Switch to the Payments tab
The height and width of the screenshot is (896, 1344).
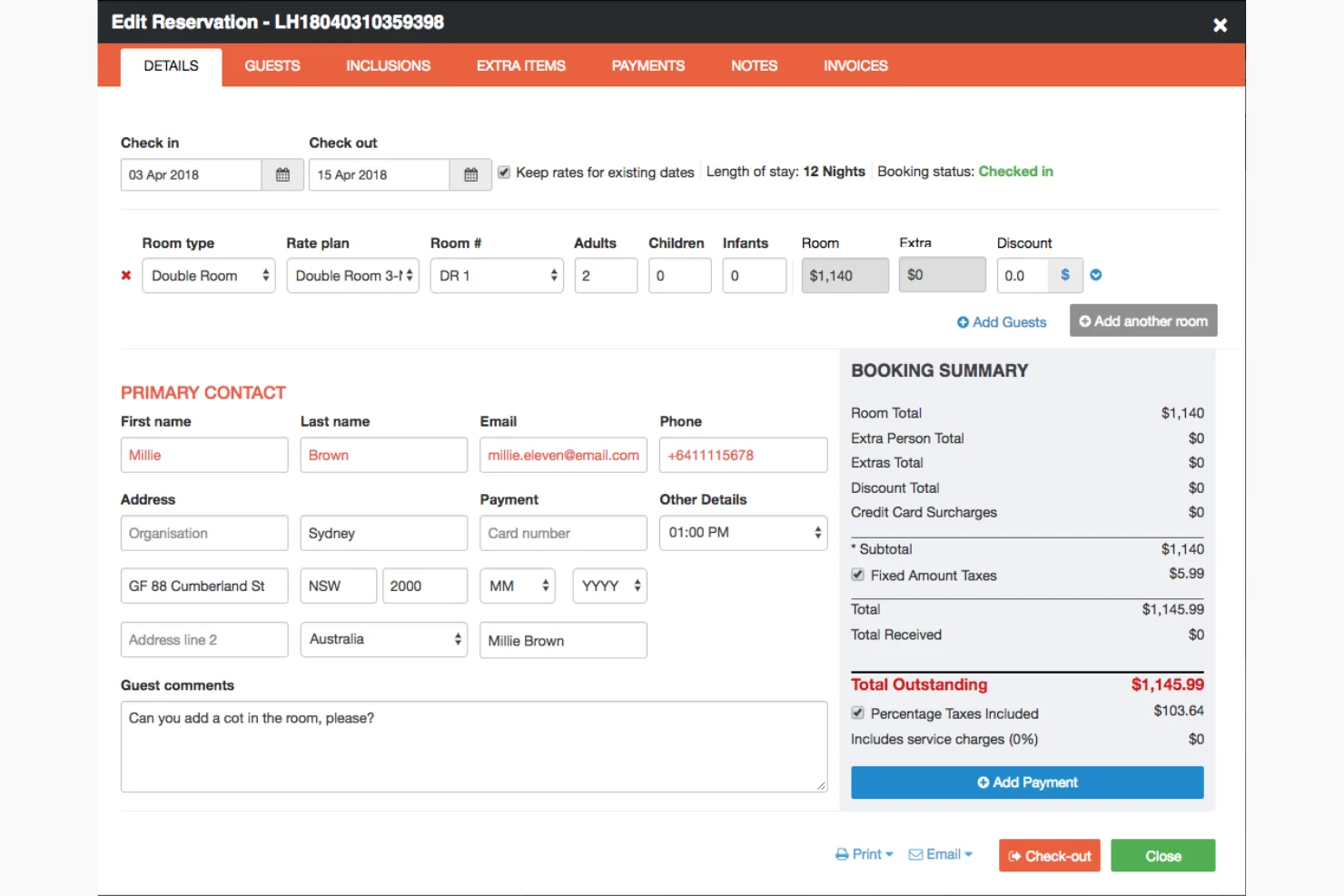point(648,65)
